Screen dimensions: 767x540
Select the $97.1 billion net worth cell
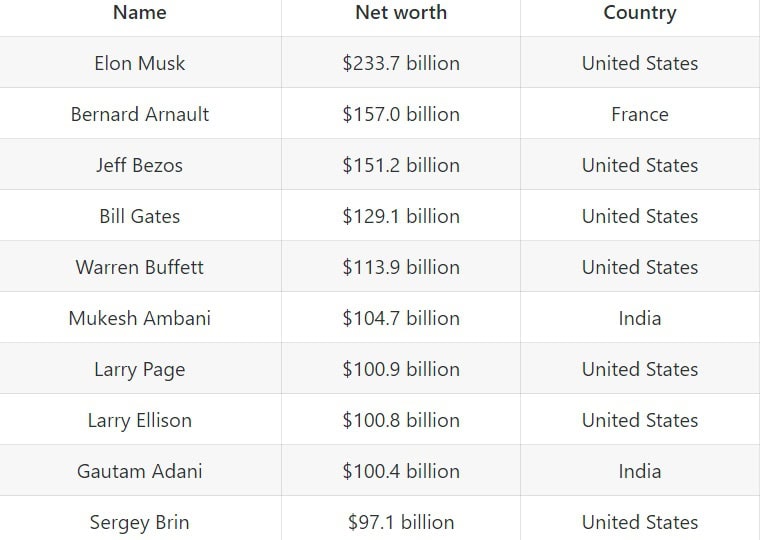pos(401,522)
